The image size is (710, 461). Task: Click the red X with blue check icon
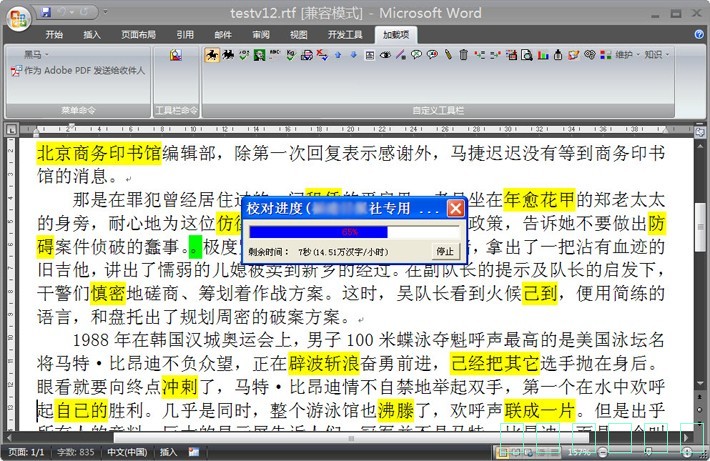tap(322, 55)
